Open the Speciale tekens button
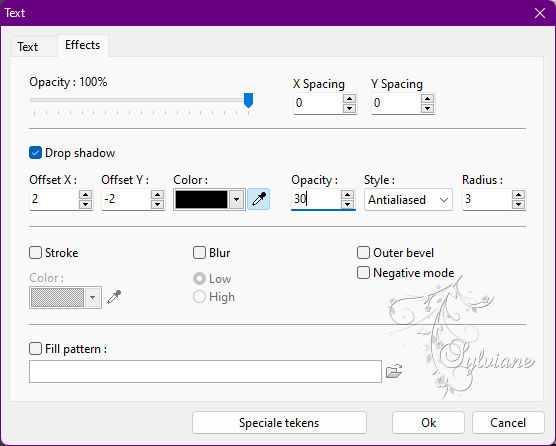This screenshot has width=556, height=446. (x=279, y=423)
